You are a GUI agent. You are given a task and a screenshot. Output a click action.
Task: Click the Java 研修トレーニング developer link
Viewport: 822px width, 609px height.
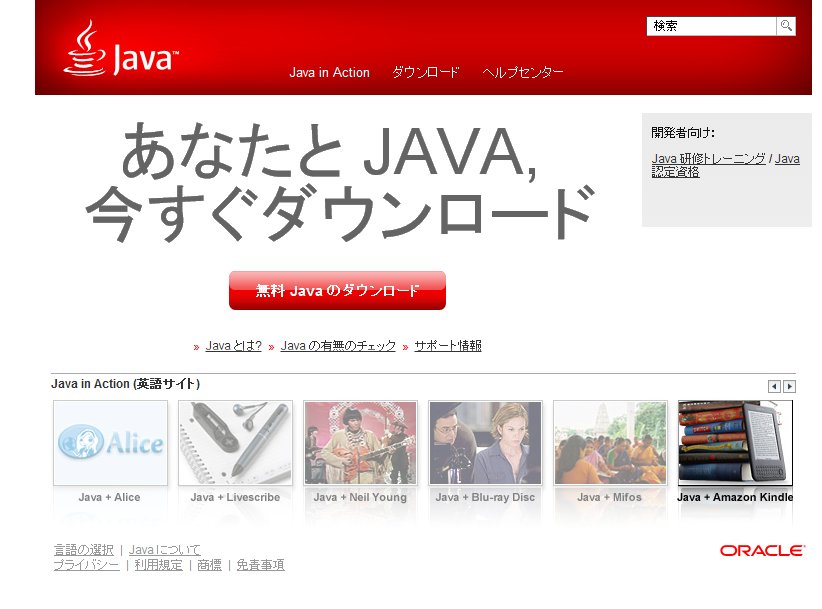[707, 158]
